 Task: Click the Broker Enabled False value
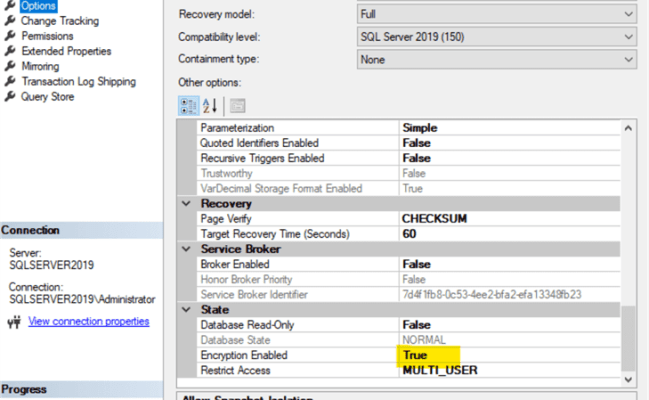click(x=416, y=264)
